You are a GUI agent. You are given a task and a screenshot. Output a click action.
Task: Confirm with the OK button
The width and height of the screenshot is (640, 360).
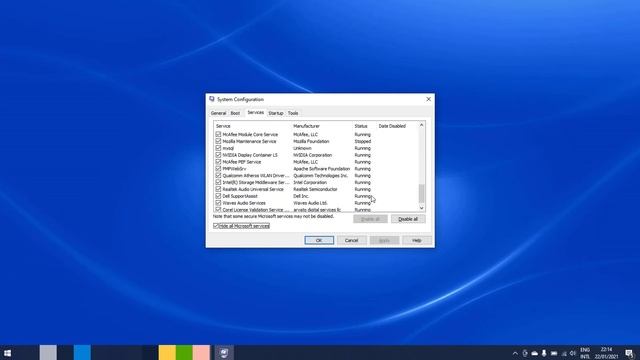pos(319,240)
